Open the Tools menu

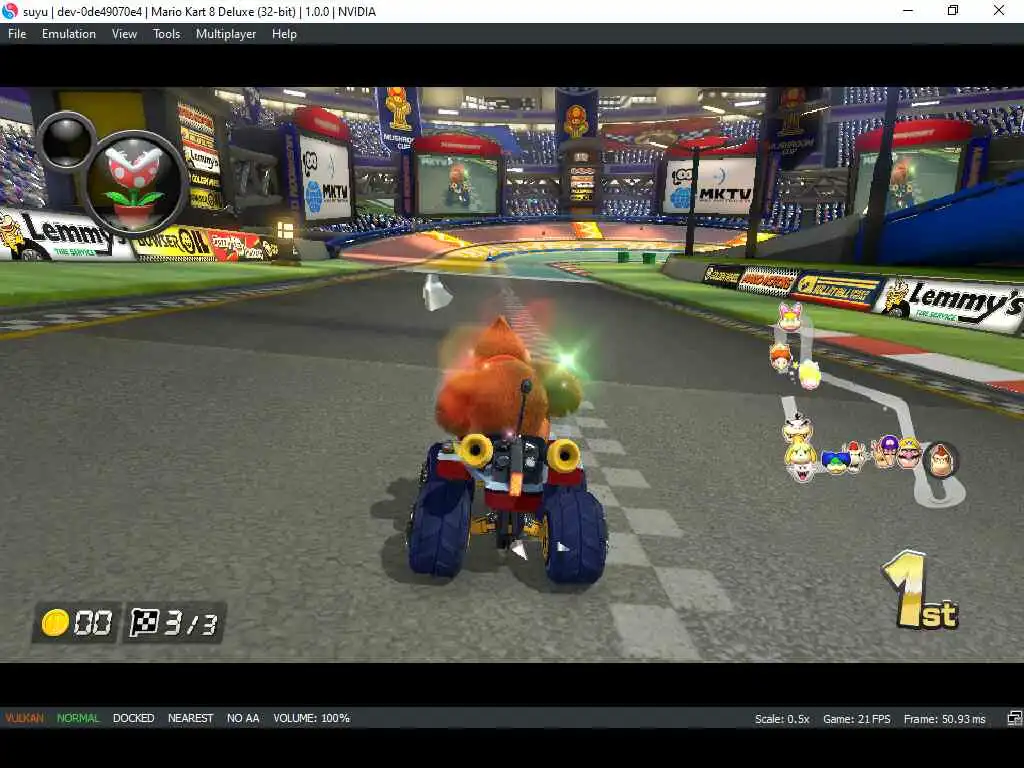pos(166,34)
